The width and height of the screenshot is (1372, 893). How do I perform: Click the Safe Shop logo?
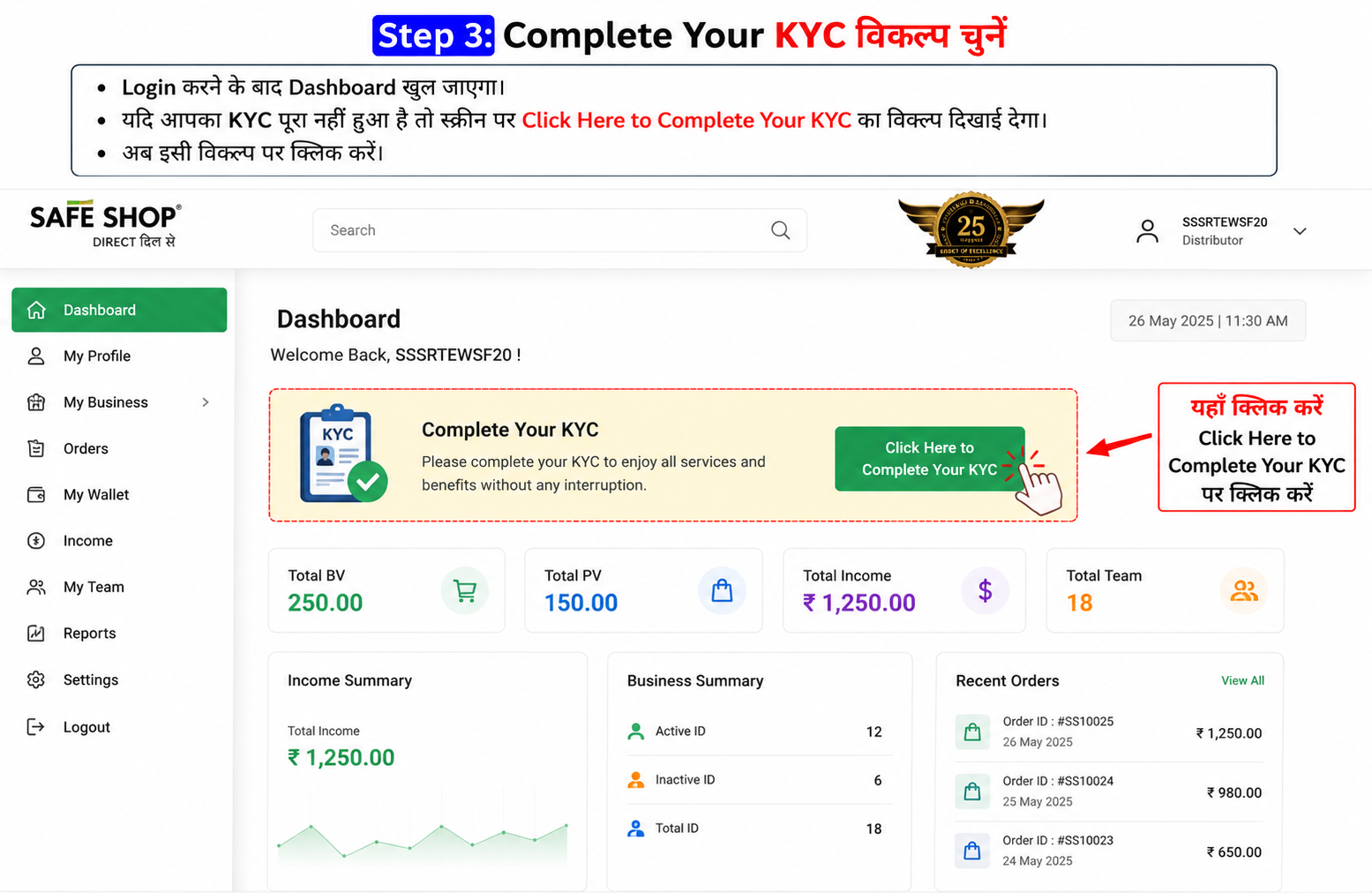106,226
